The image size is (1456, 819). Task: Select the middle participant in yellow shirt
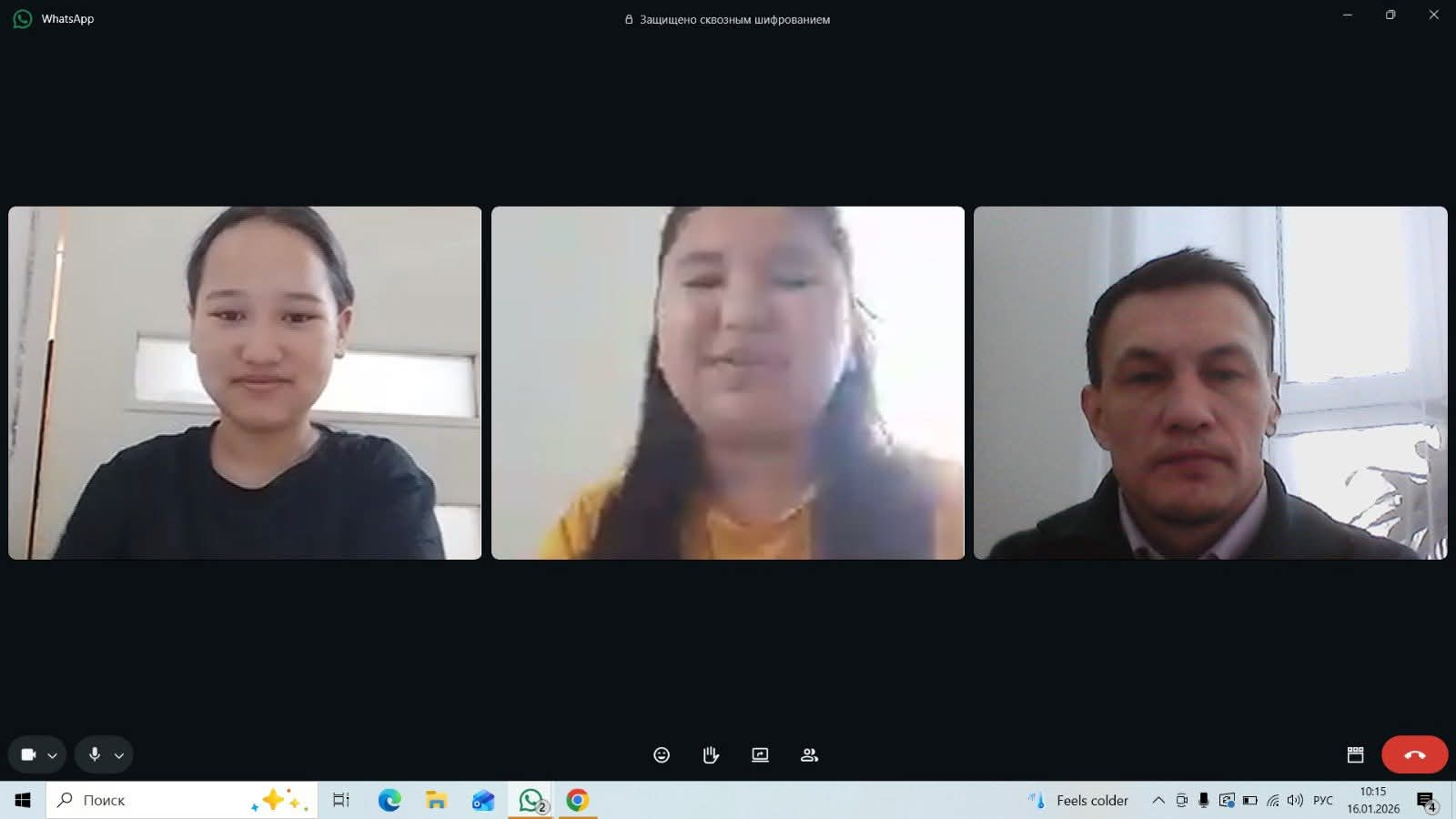727,382
